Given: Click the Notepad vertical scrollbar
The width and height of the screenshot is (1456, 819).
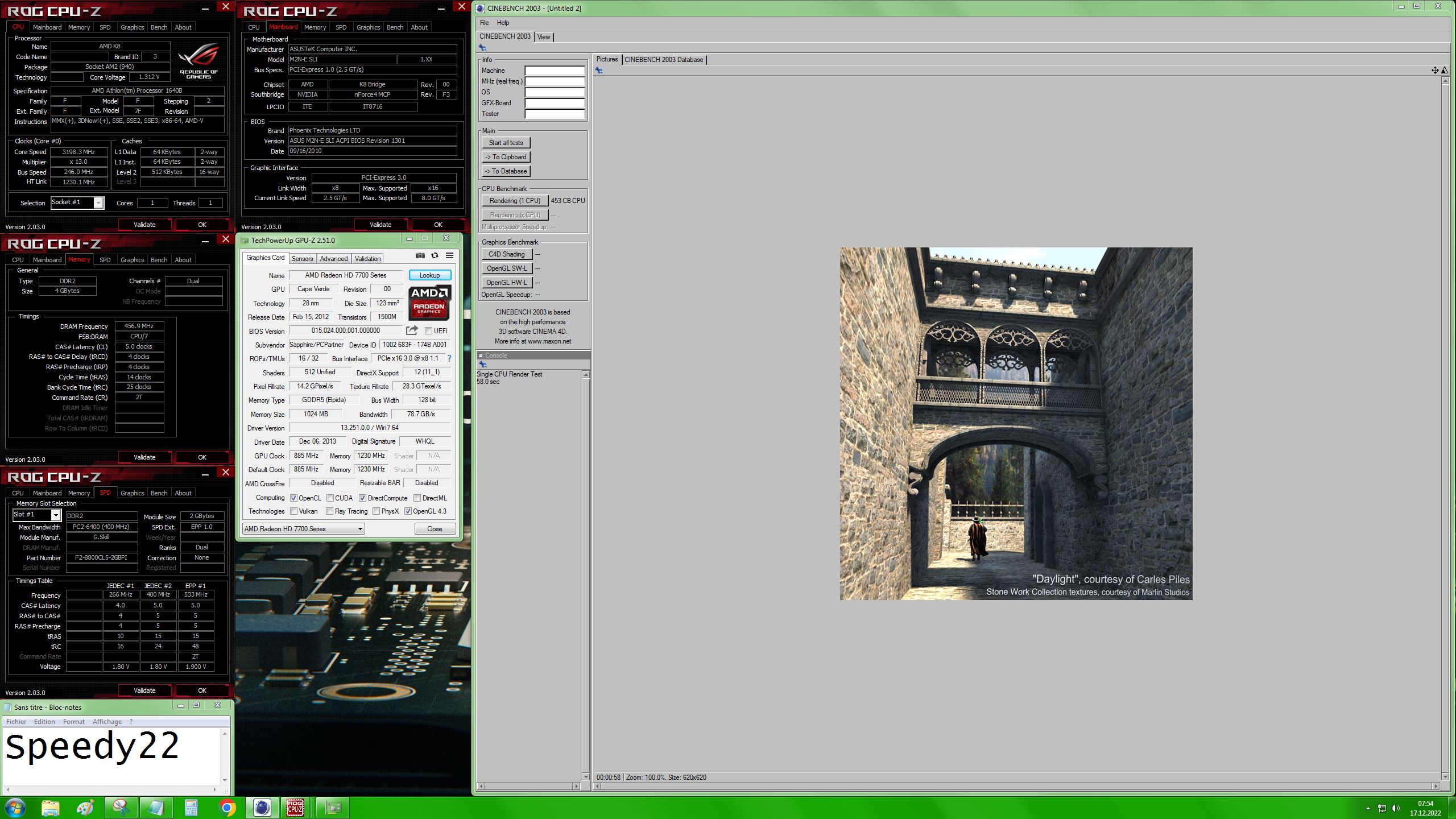Looking at the screenshot, I should pos(225,757).
